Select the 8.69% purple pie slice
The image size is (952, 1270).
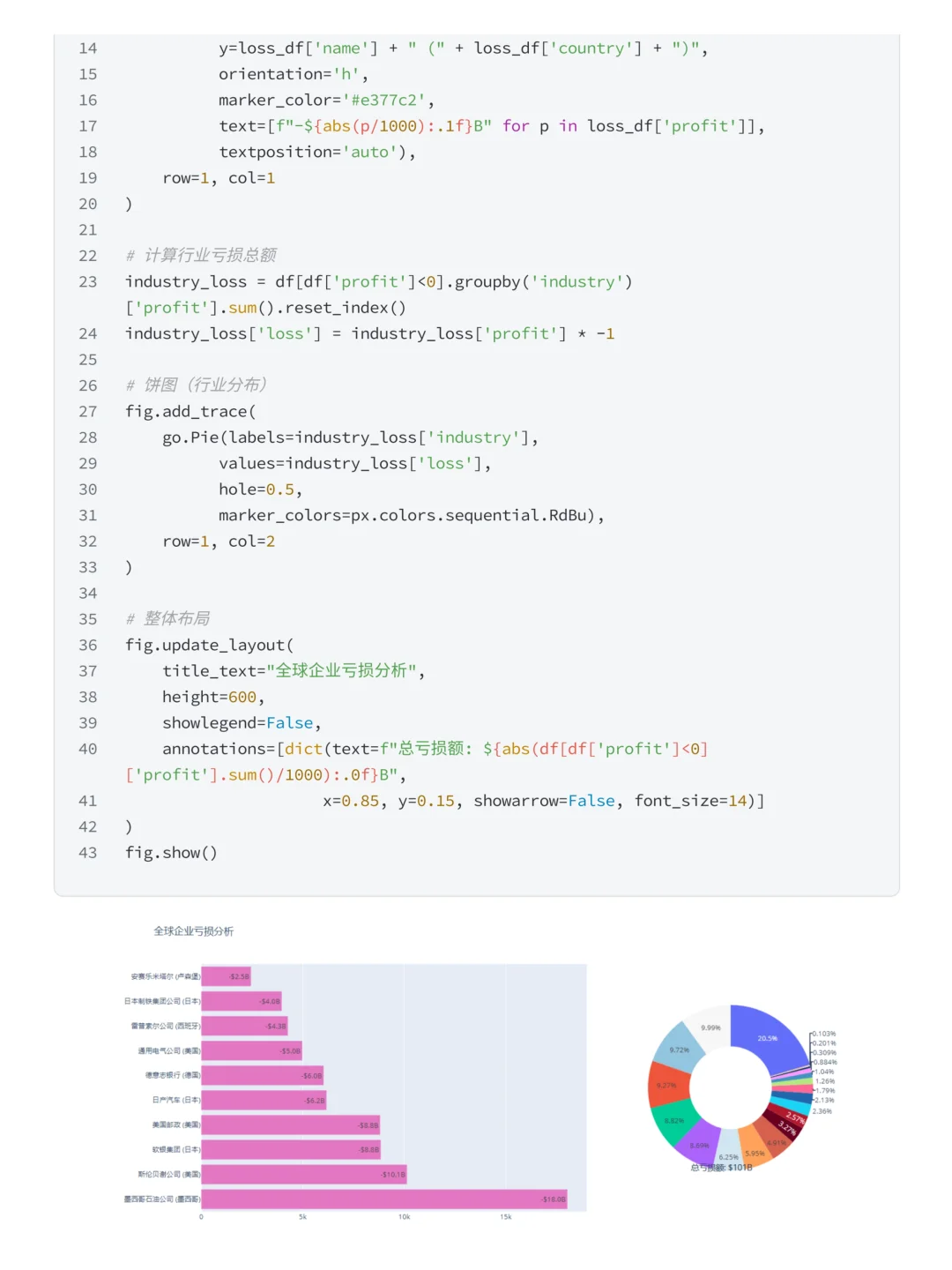point(699,1144)
